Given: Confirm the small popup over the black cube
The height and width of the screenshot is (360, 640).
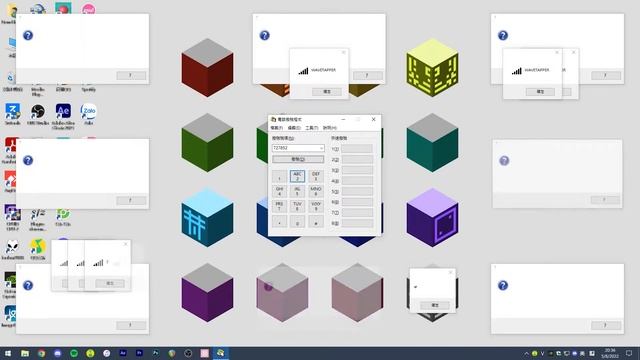Looking at the screenshot, I should point(435,305).
